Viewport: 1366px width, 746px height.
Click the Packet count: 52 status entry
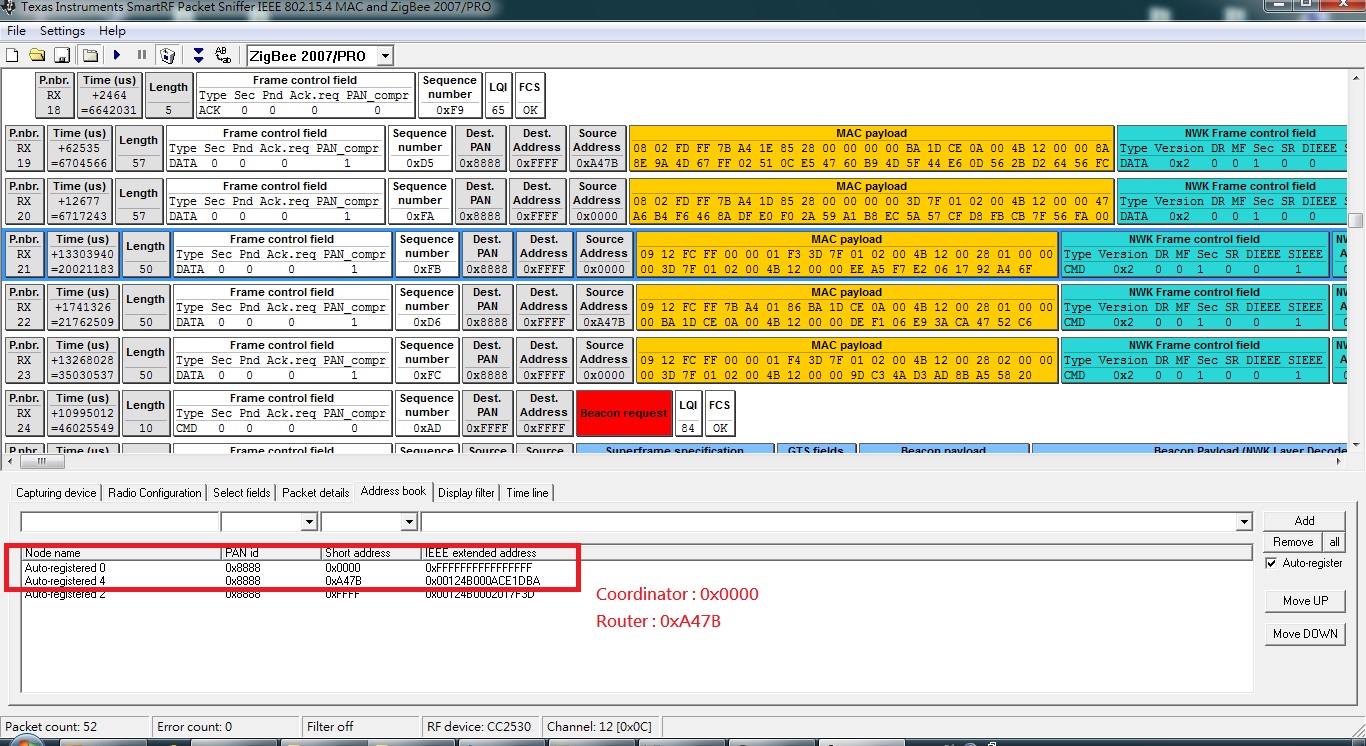76,727
